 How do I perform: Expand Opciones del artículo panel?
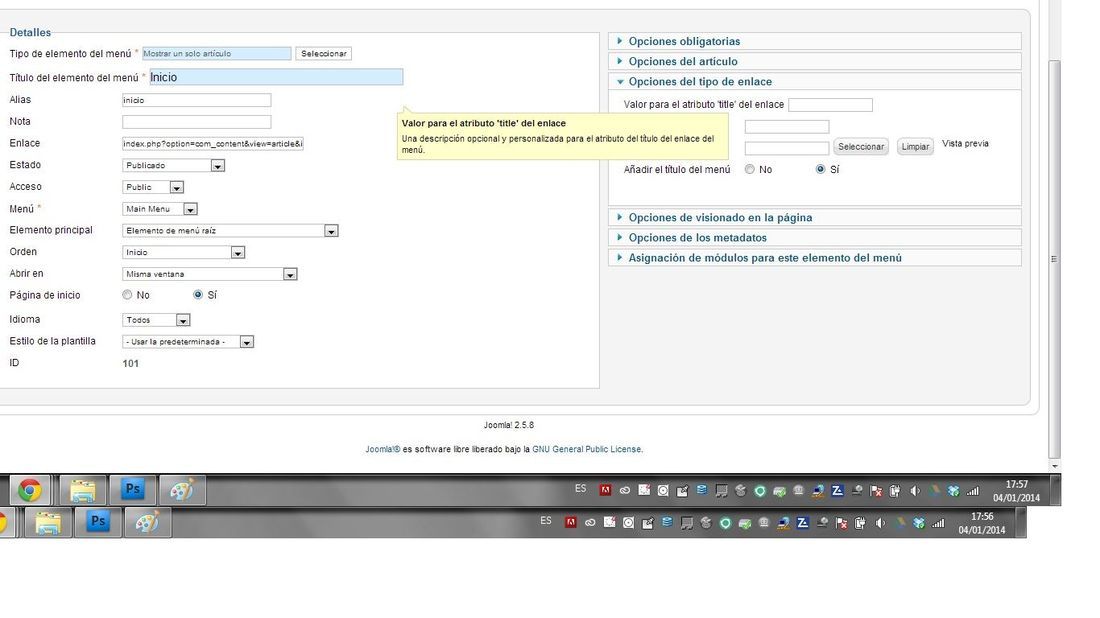click(x=814, y=61)
